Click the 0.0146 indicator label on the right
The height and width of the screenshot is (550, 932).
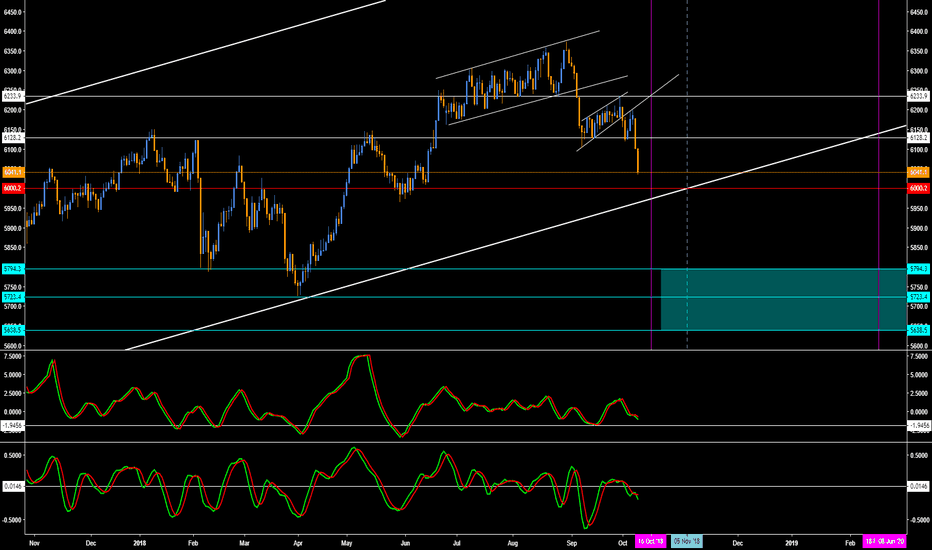point(918,486)
